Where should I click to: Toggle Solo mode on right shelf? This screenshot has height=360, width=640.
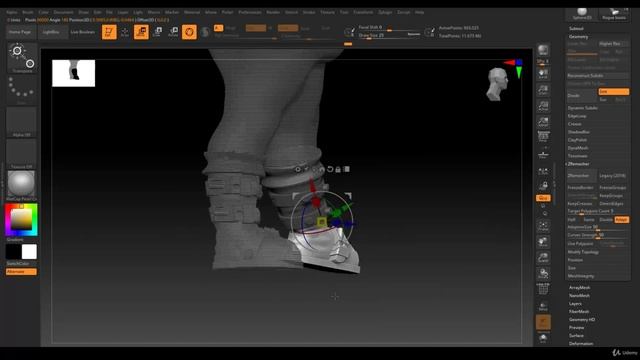point(543,338)
